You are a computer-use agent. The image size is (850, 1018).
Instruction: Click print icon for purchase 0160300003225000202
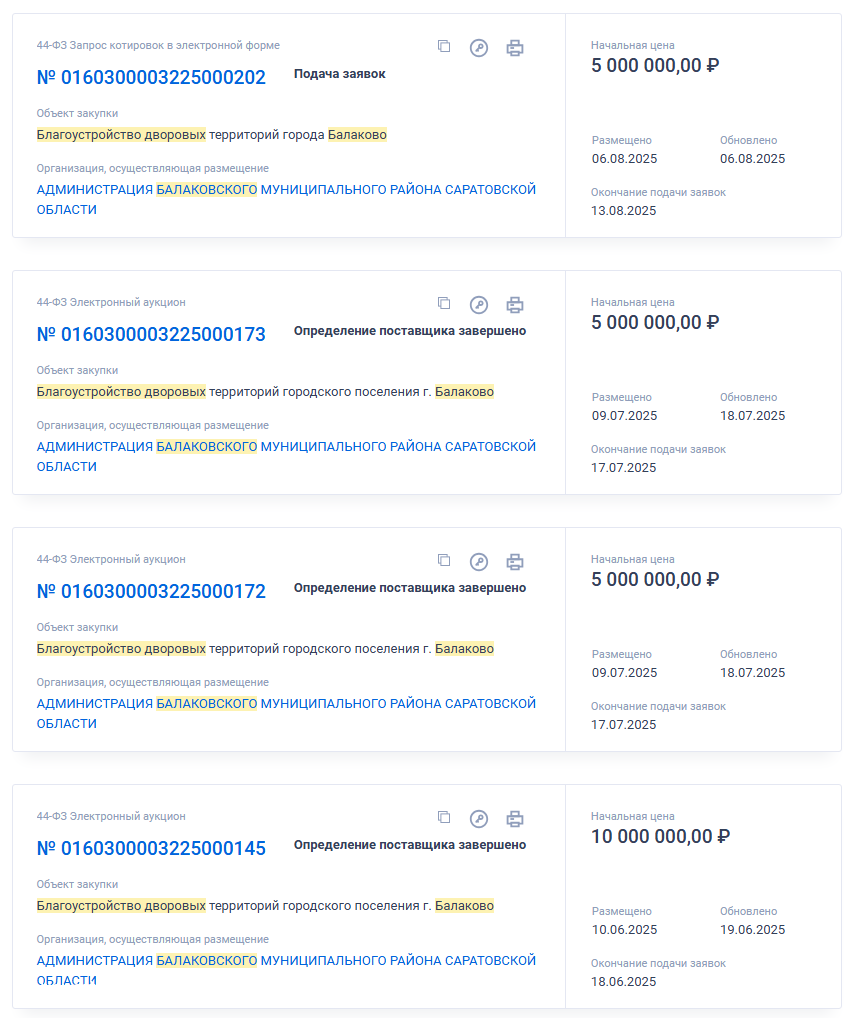(515, 47)
